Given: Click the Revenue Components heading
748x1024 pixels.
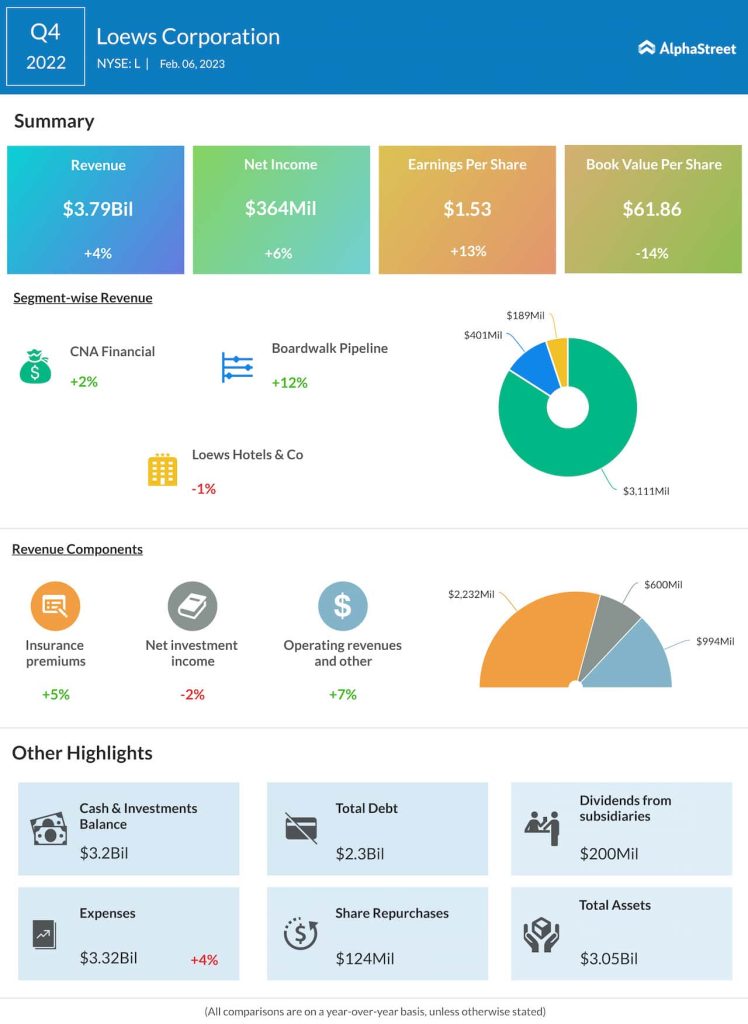Looking at the screenshot, I should point(77,549).
